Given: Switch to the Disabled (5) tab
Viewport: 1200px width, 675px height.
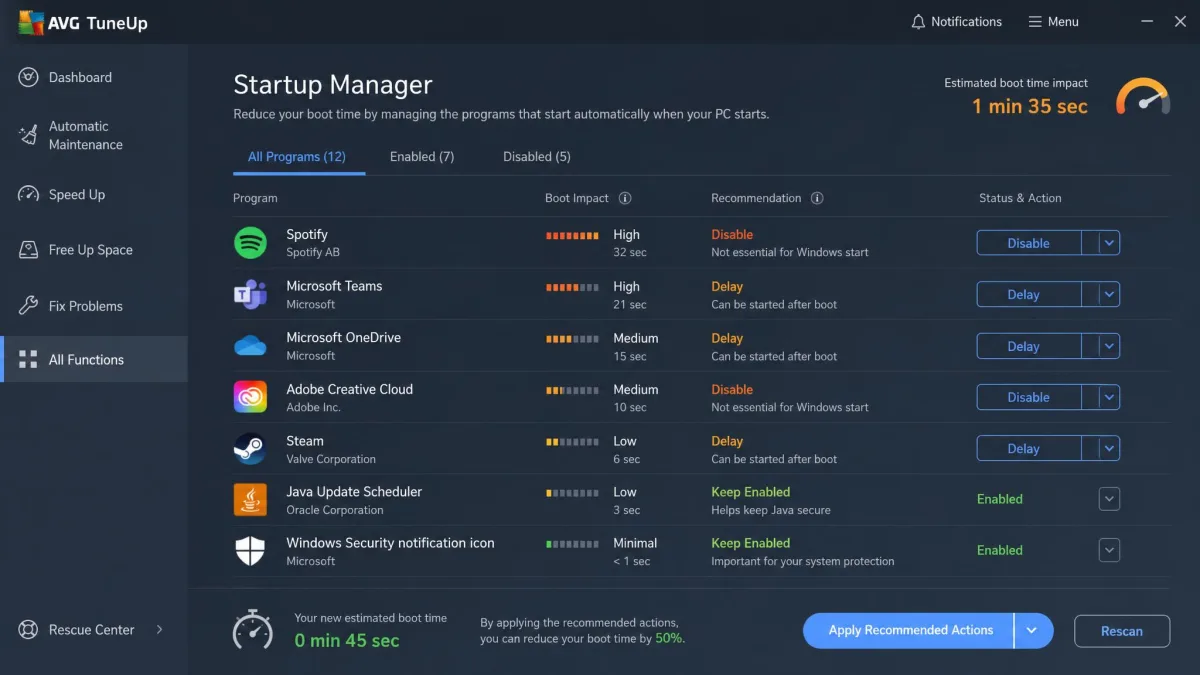Looking at the screenshot, I should [x=537, y=157].
